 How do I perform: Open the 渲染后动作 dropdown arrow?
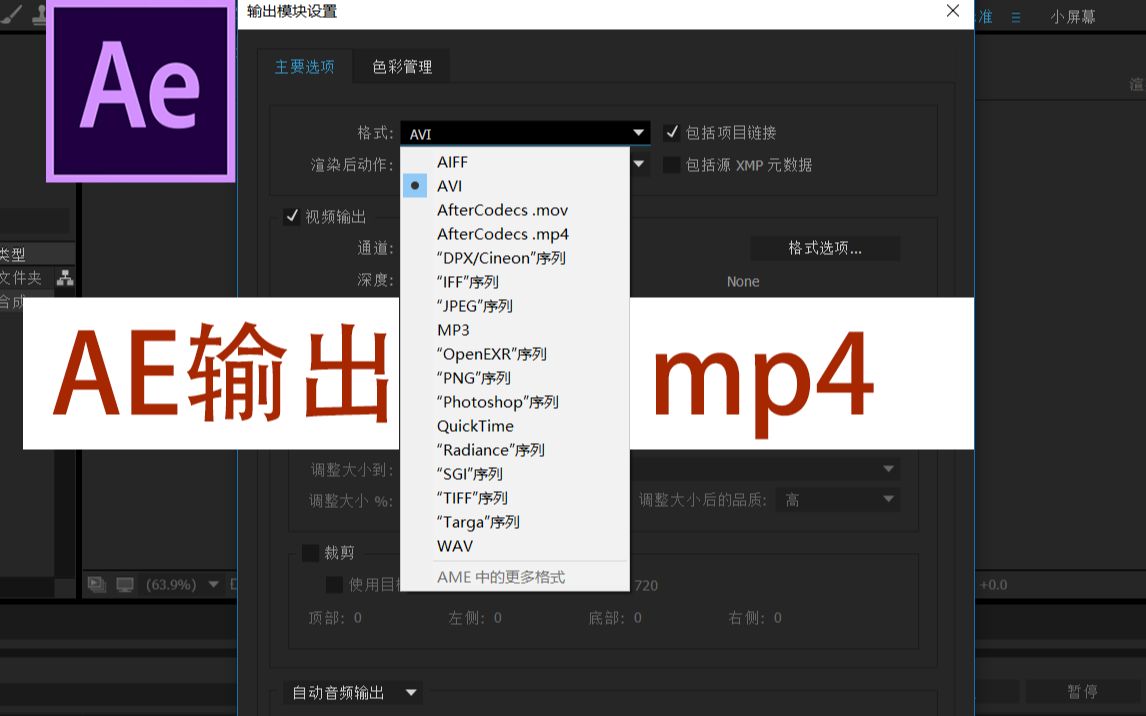point(639,164)
